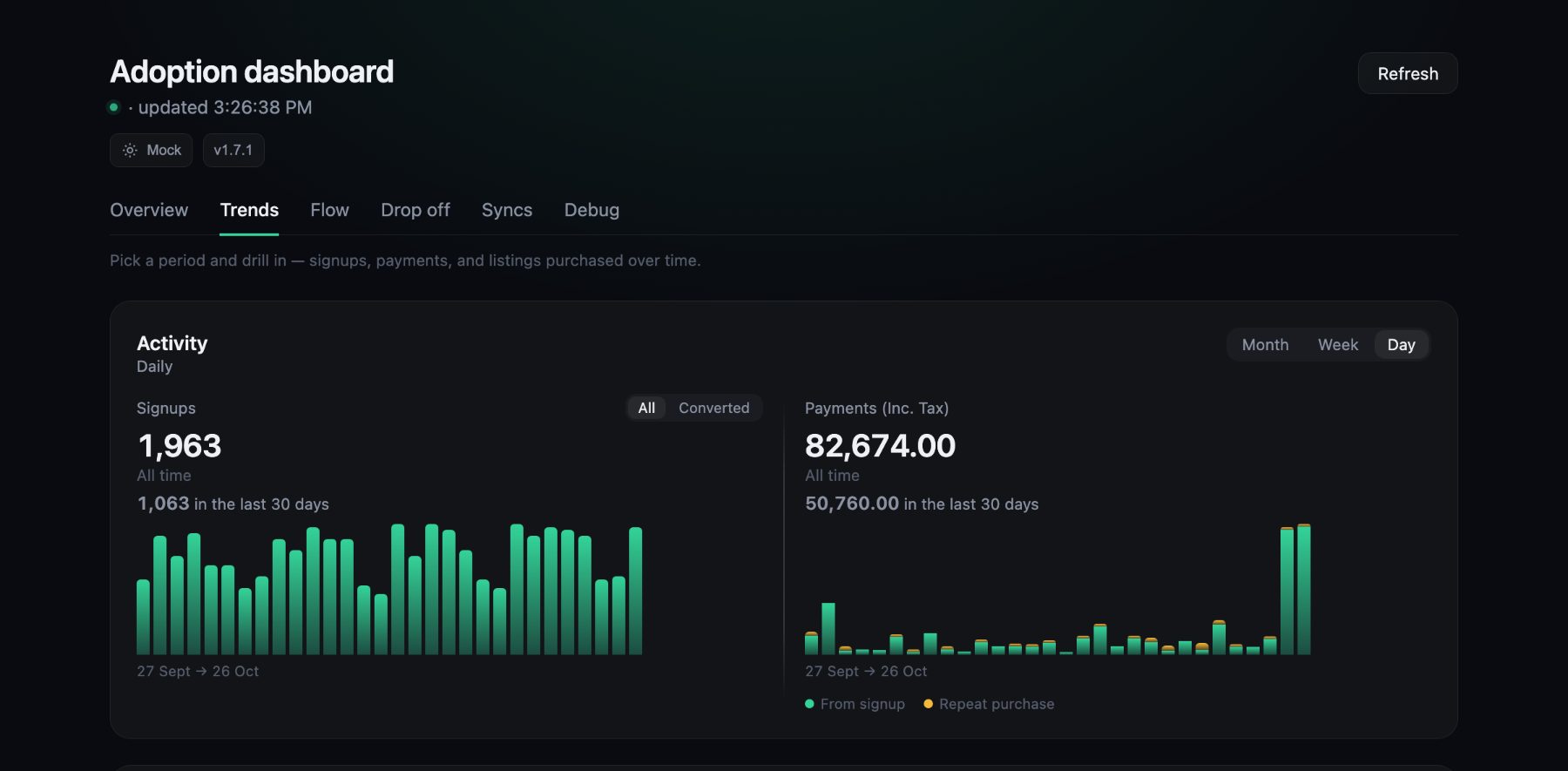Click the tallest last bar in Payments chart
The height and width of the screenshot is (771, 1568).
[1304, 589]
